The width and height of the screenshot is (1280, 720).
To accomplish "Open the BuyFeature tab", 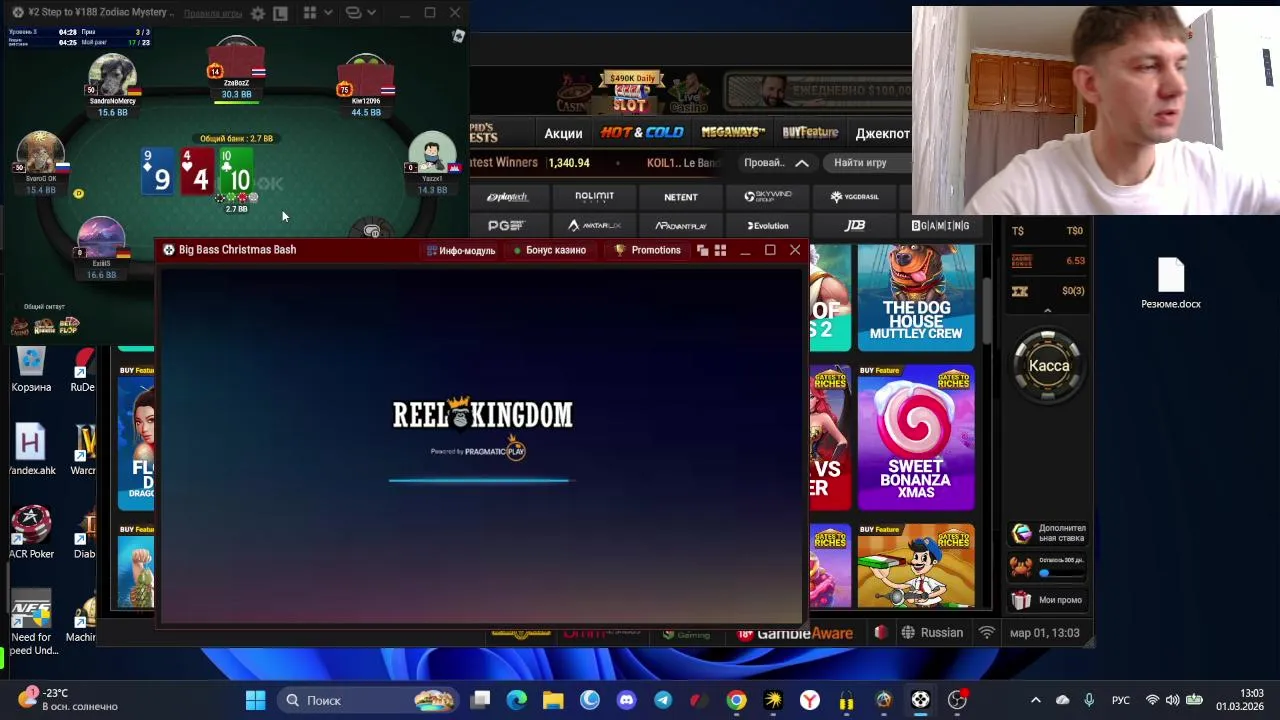I will click(810, 132).
